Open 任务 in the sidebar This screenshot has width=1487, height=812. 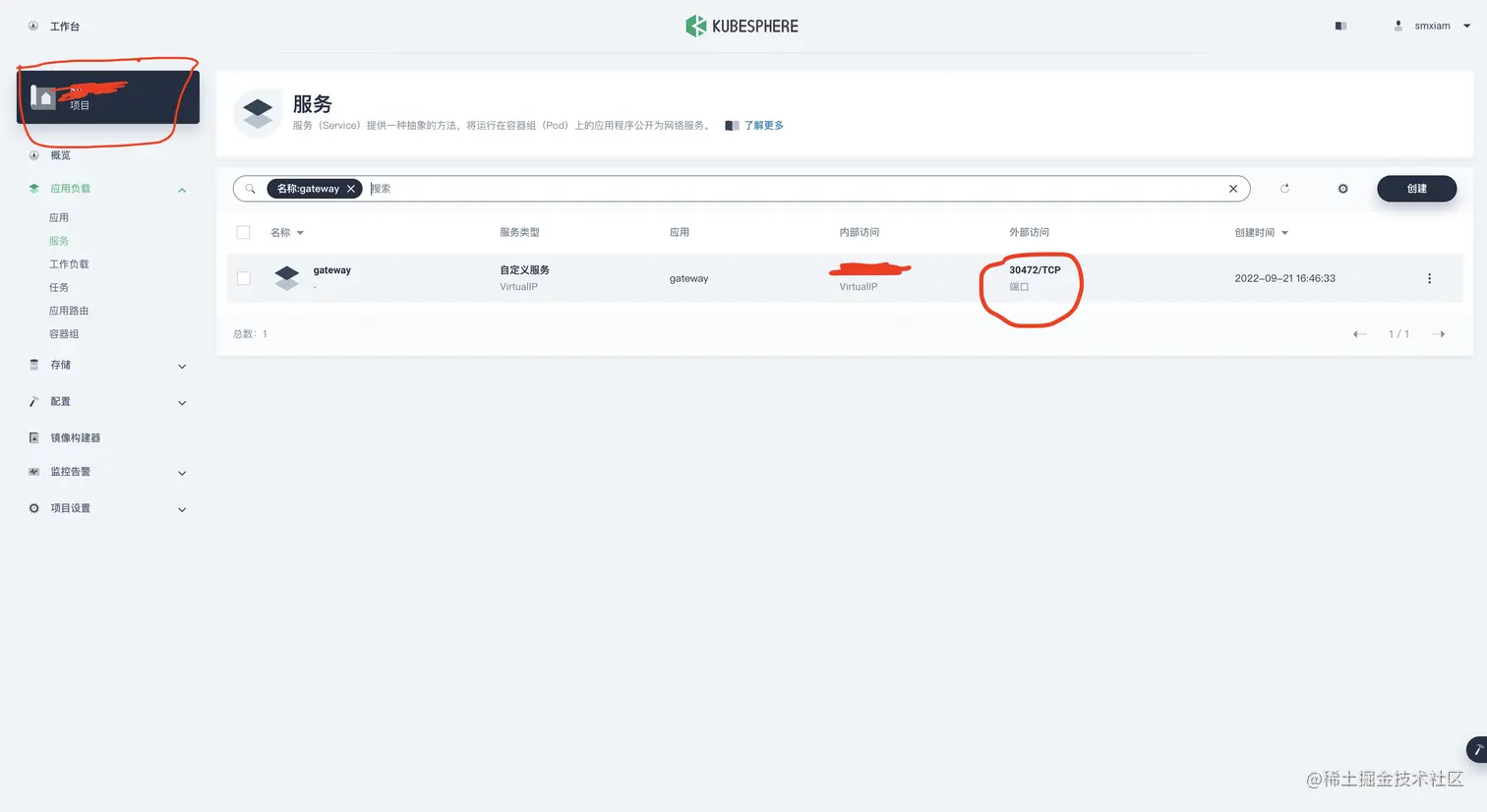59,288
